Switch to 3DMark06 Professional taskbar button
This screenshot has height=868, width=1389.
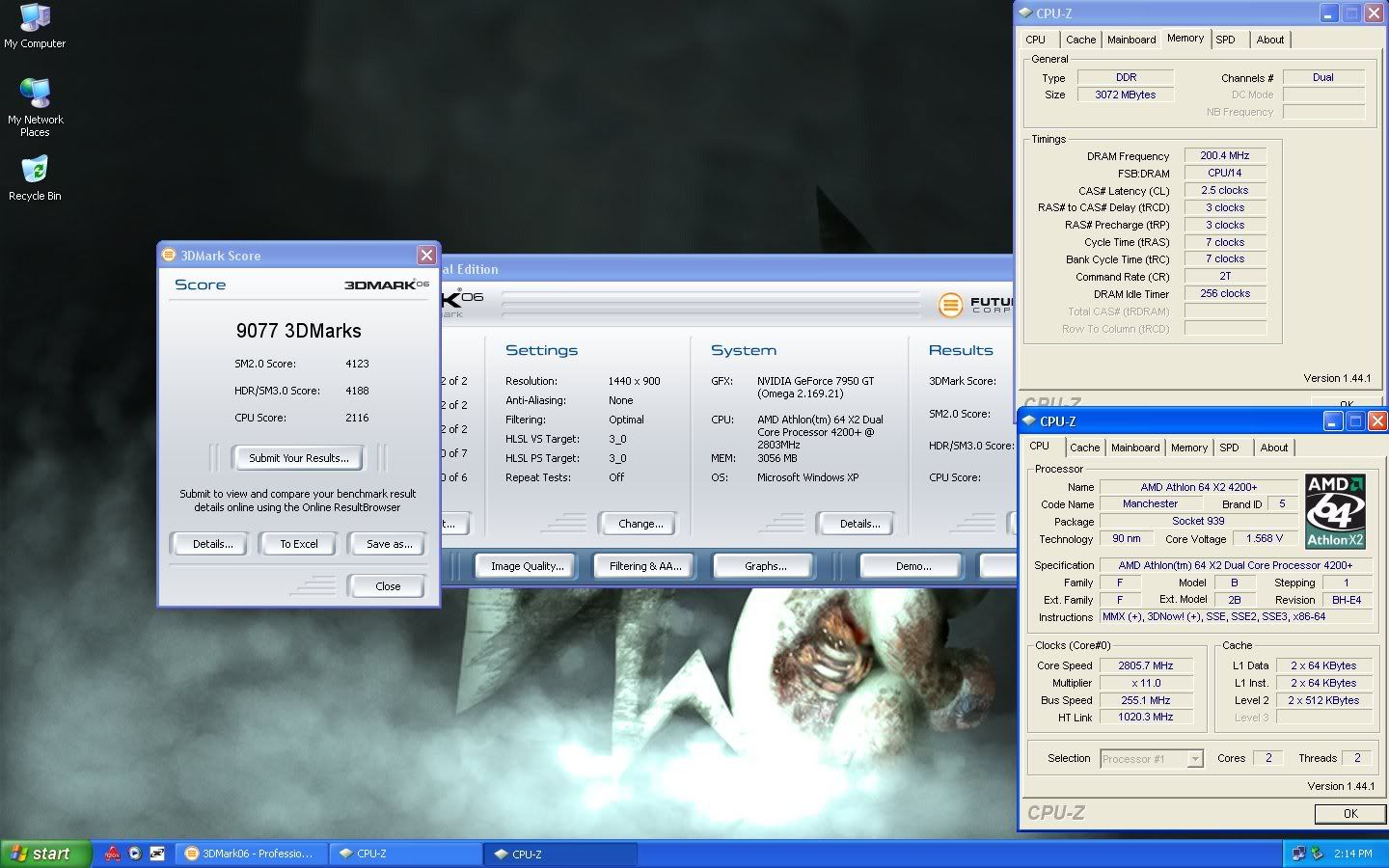click(251, 854)
